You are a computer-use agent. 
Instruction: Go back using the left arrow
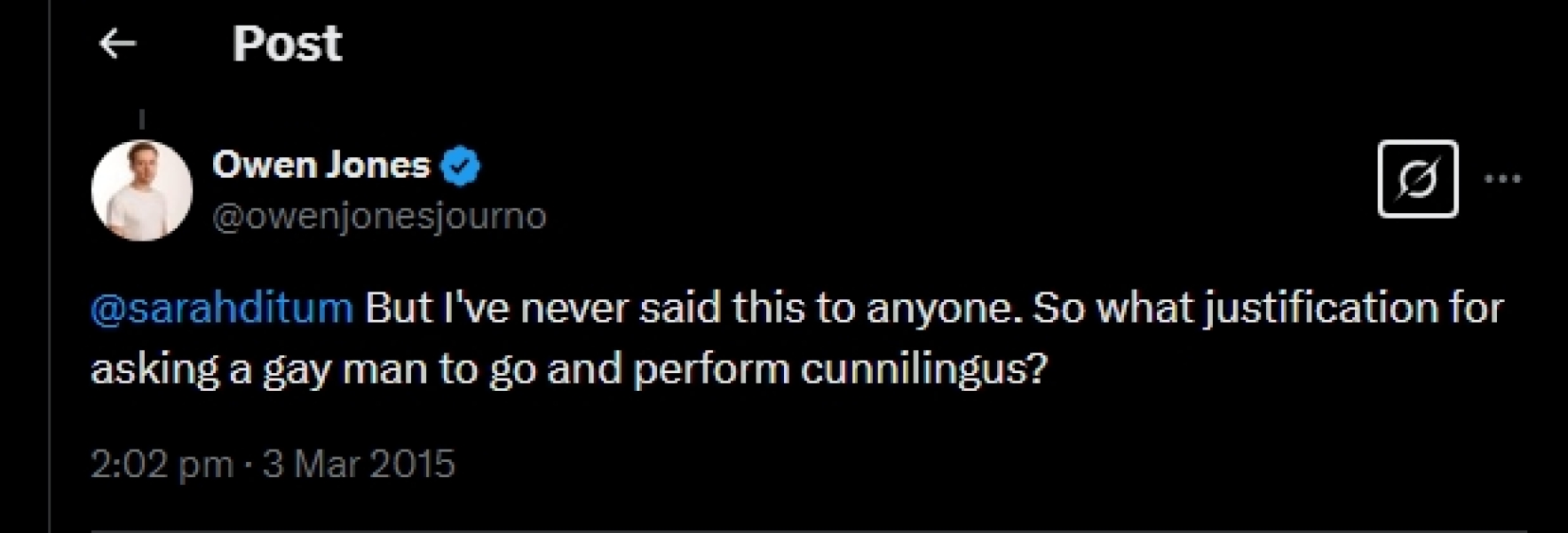pyautogui.click(x=117, y=43)
